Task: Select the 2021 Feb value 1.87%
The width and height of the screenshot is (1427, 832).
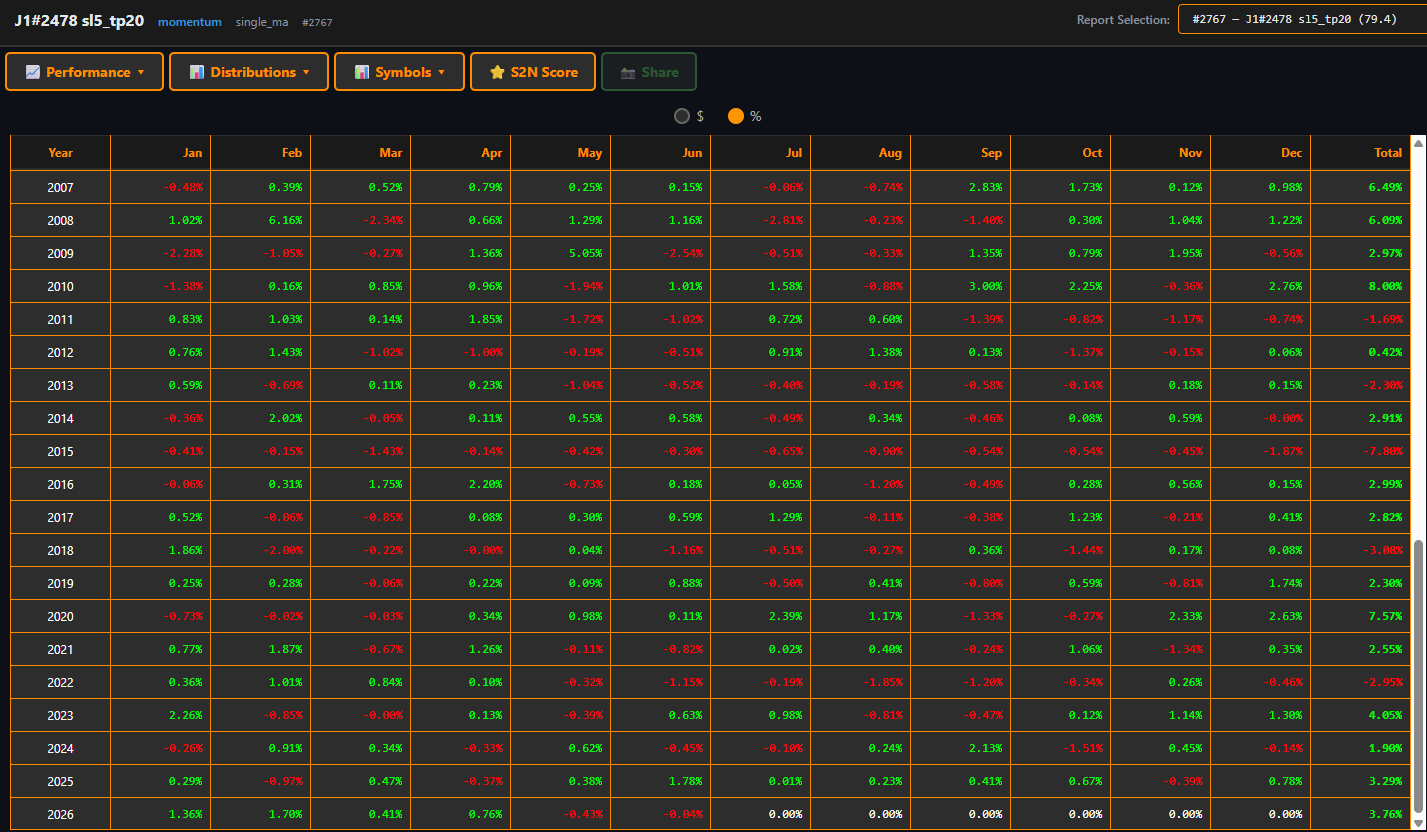Action: click(285, 649)
